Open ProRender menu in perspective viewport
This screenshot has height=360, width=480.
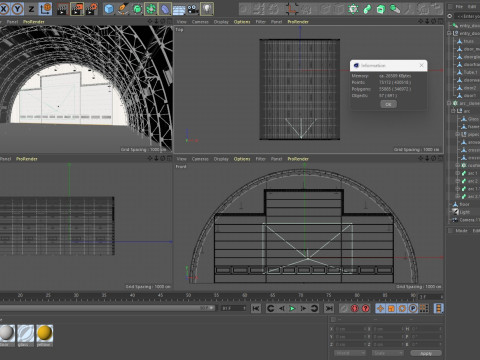[x=33, y=22]
